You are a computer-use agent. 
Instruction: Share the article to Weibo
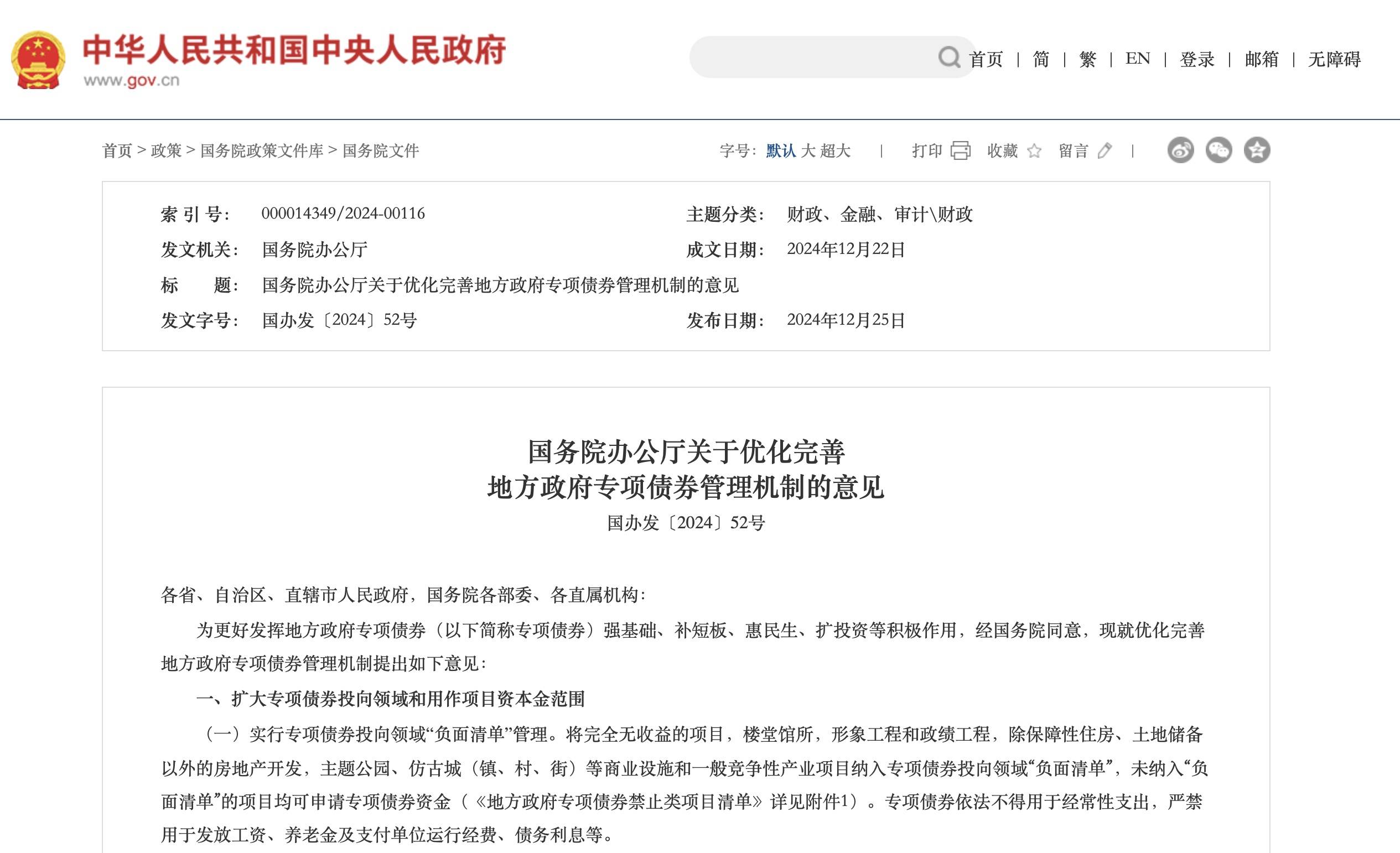pos(1180,150)
